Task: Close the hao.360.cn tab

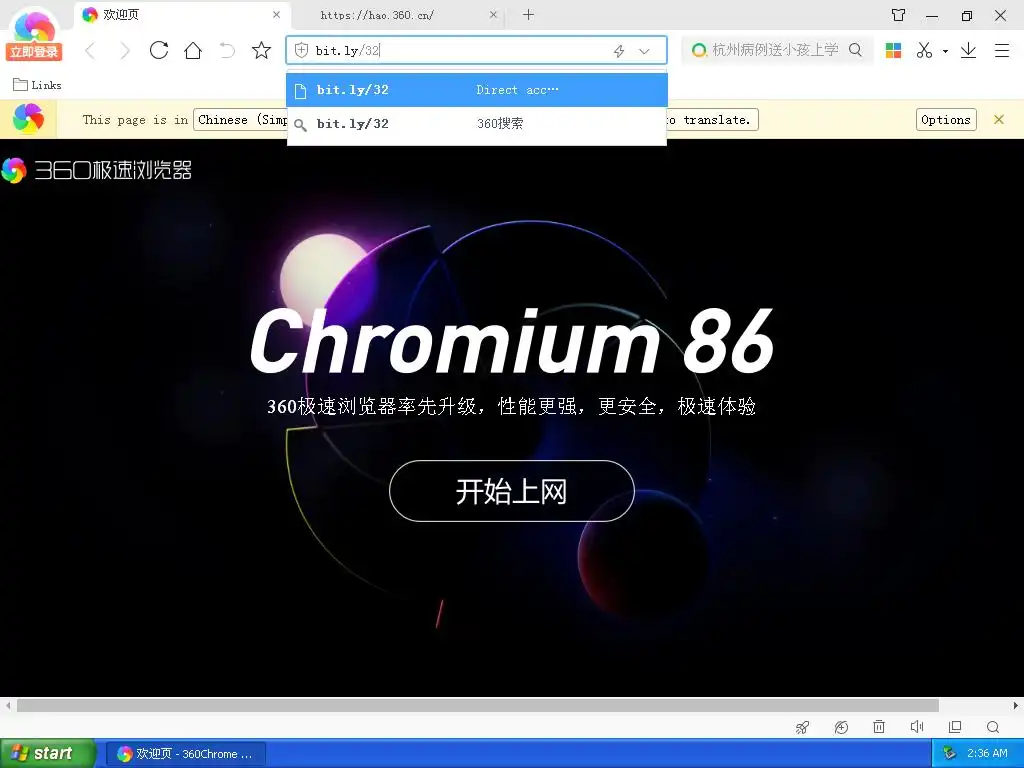Action: [493, 14]
